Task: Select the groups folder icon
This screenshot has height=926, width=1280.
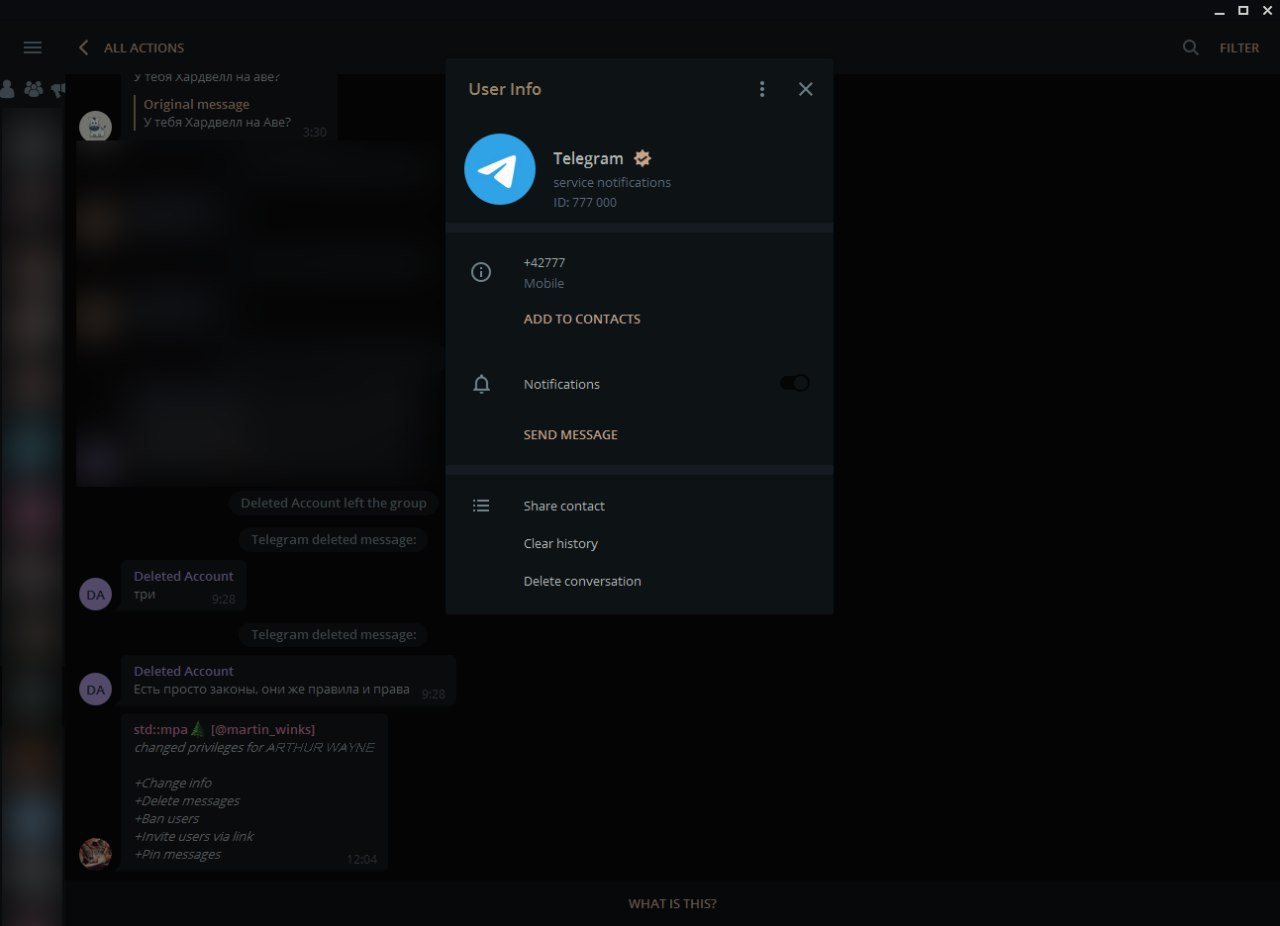Action: pyautogui.click(x=34, y=89)
